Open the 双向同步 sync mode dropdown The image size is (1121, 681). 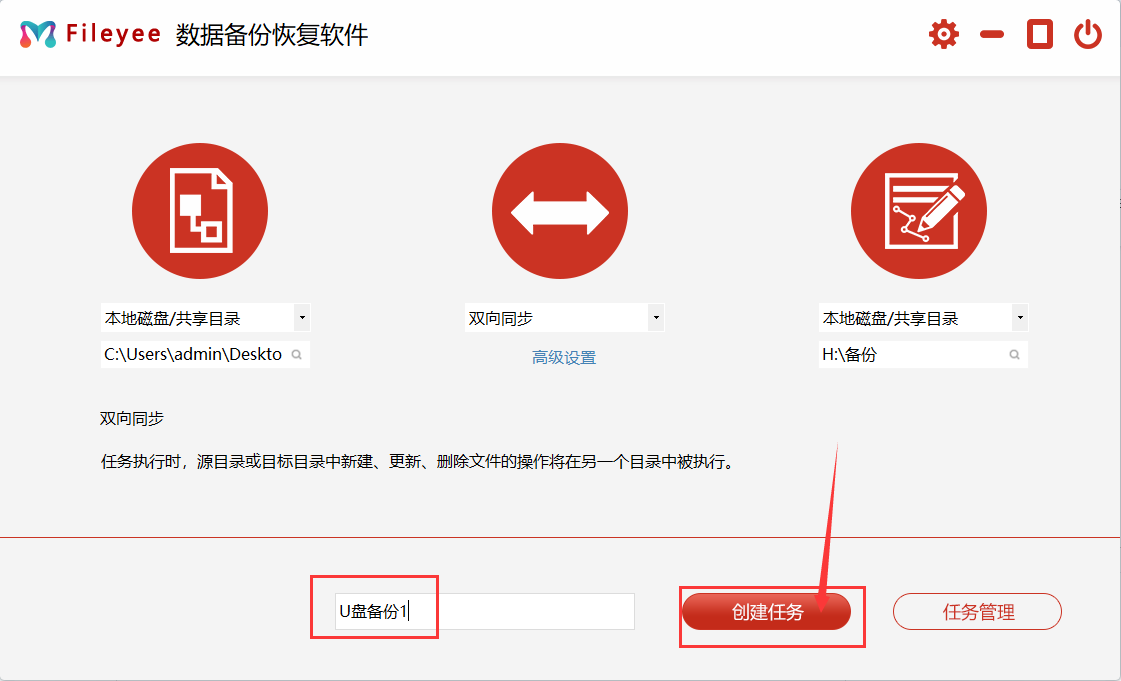point(656,319)
